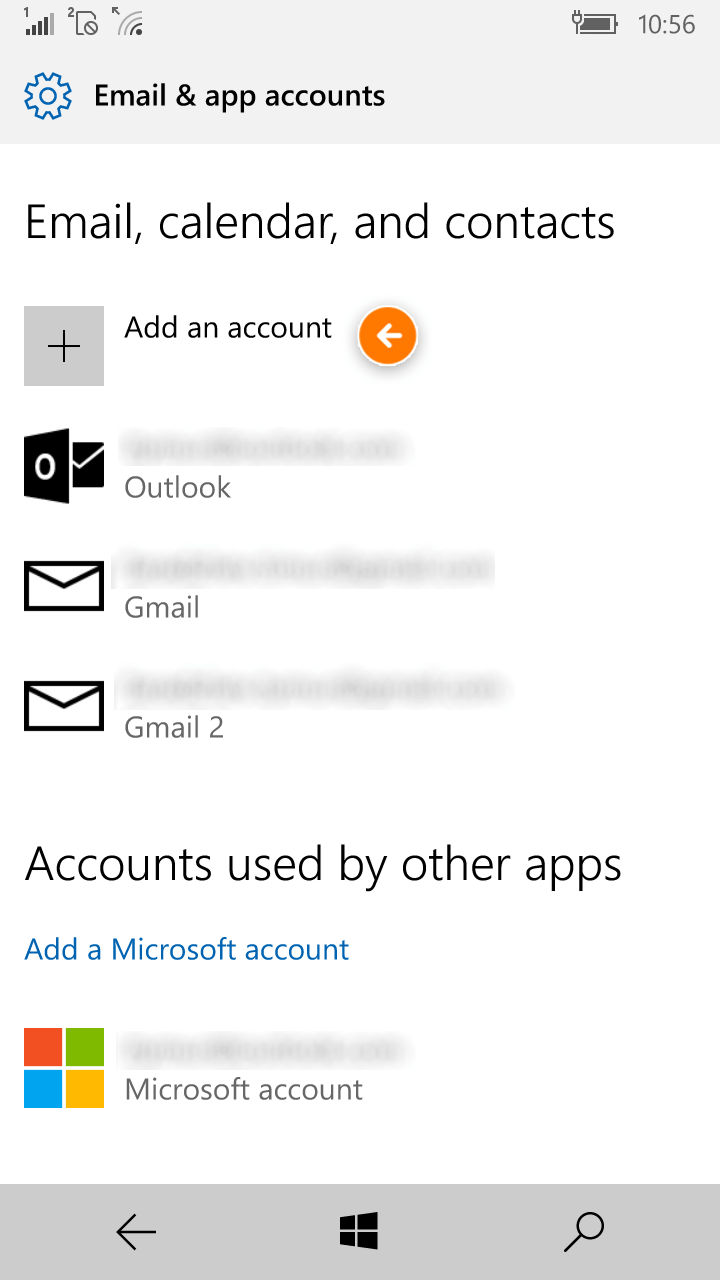Select the 'Gmail 2' account label
The height and width of the screenshot is (1280, 720).
[x=174, y=728]
